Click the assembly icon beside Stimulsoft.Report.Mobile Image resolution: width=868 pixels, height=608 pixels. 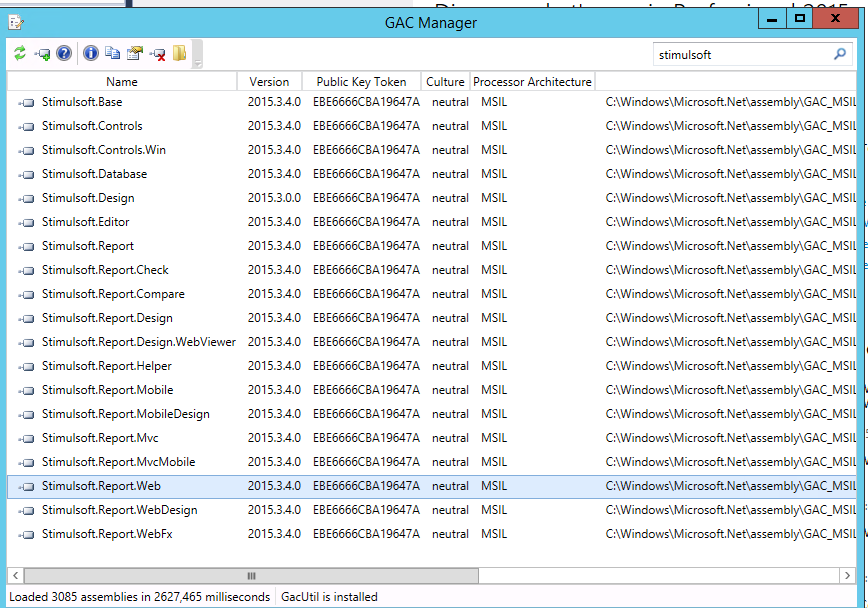[27, 390]
